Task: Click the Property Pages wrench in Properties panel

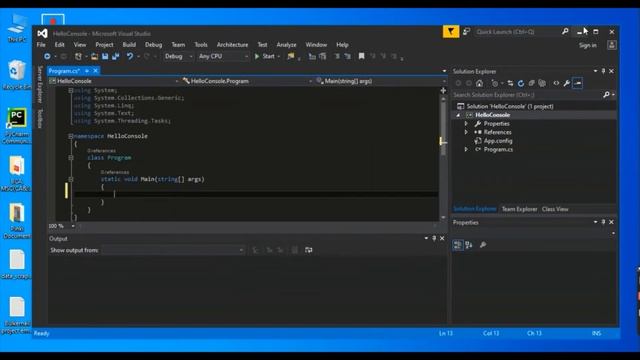Action: click(483, 245)
